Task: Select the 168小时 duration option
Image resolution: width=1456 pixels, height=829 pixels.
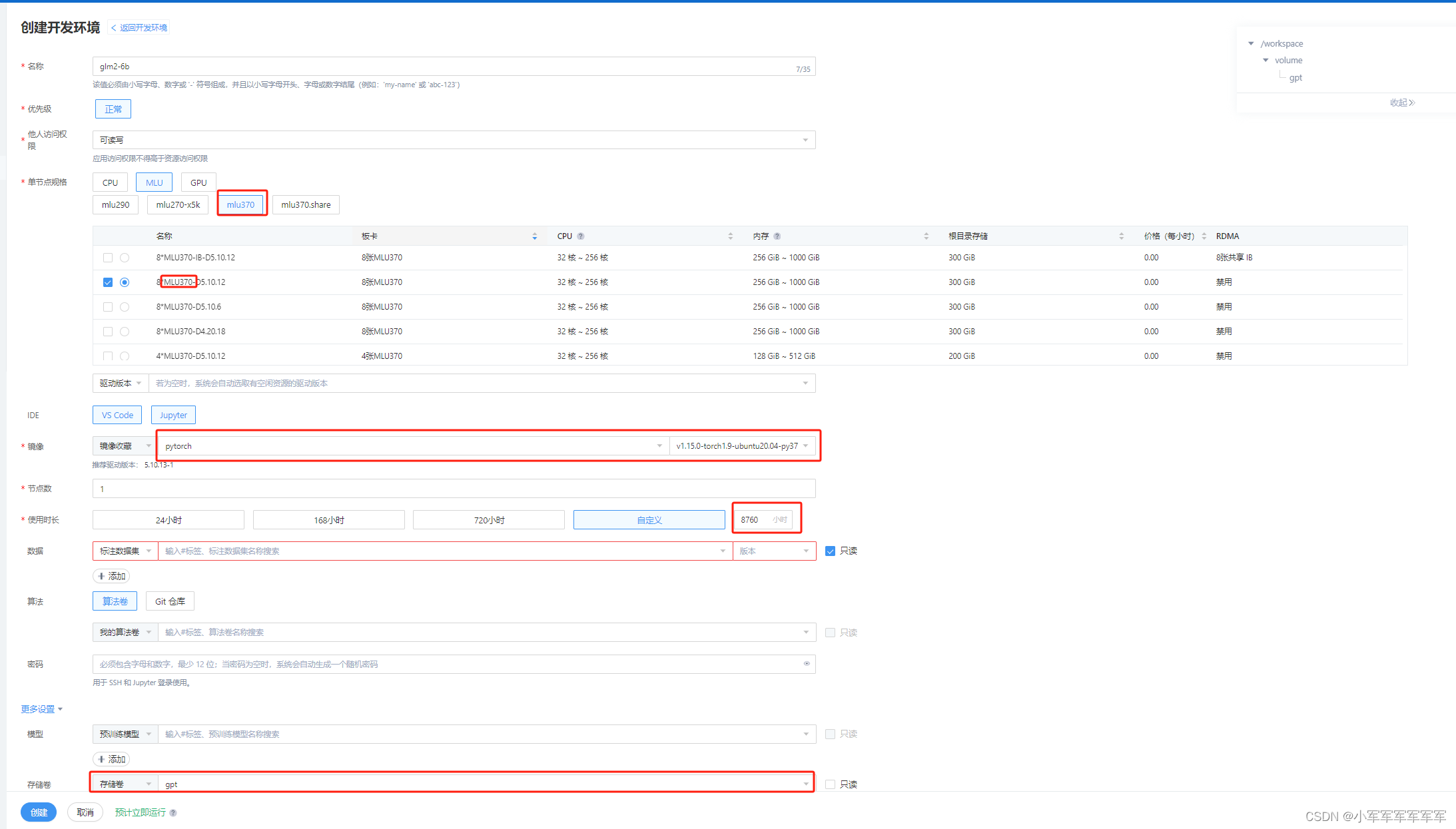Action: click(329, 520)
